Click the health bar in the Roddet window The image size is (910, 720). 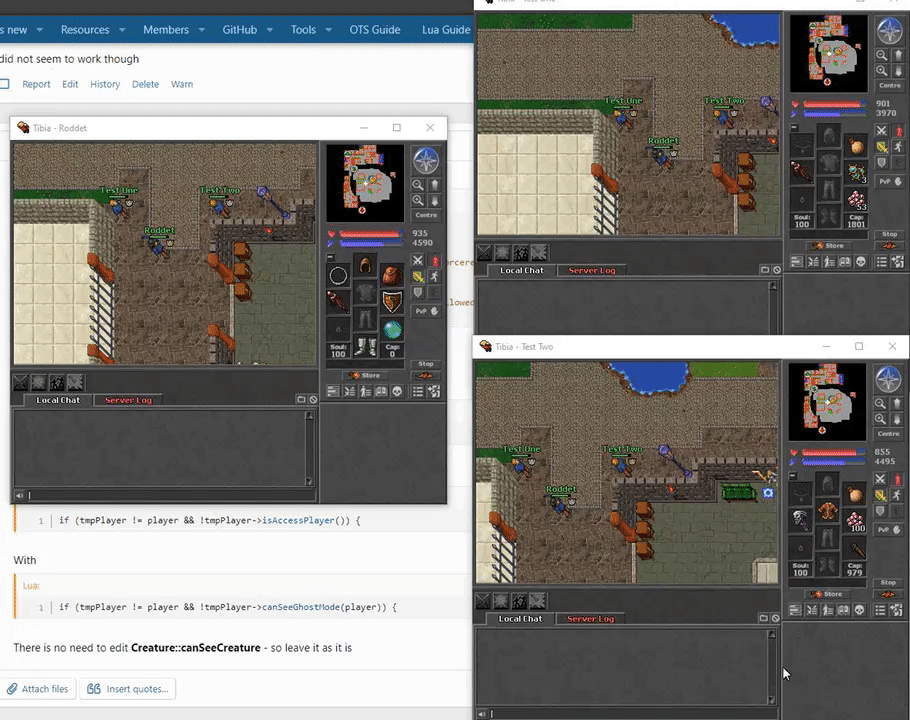point(370,234)
